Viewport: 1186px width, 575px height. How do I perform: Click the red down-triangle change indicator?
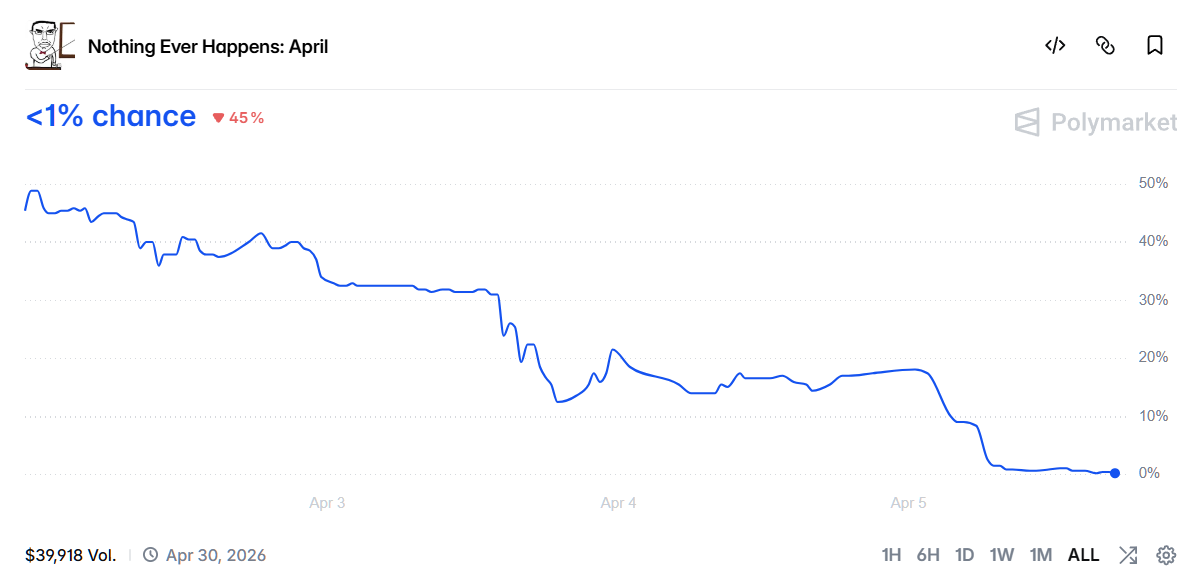pos(218,118)
